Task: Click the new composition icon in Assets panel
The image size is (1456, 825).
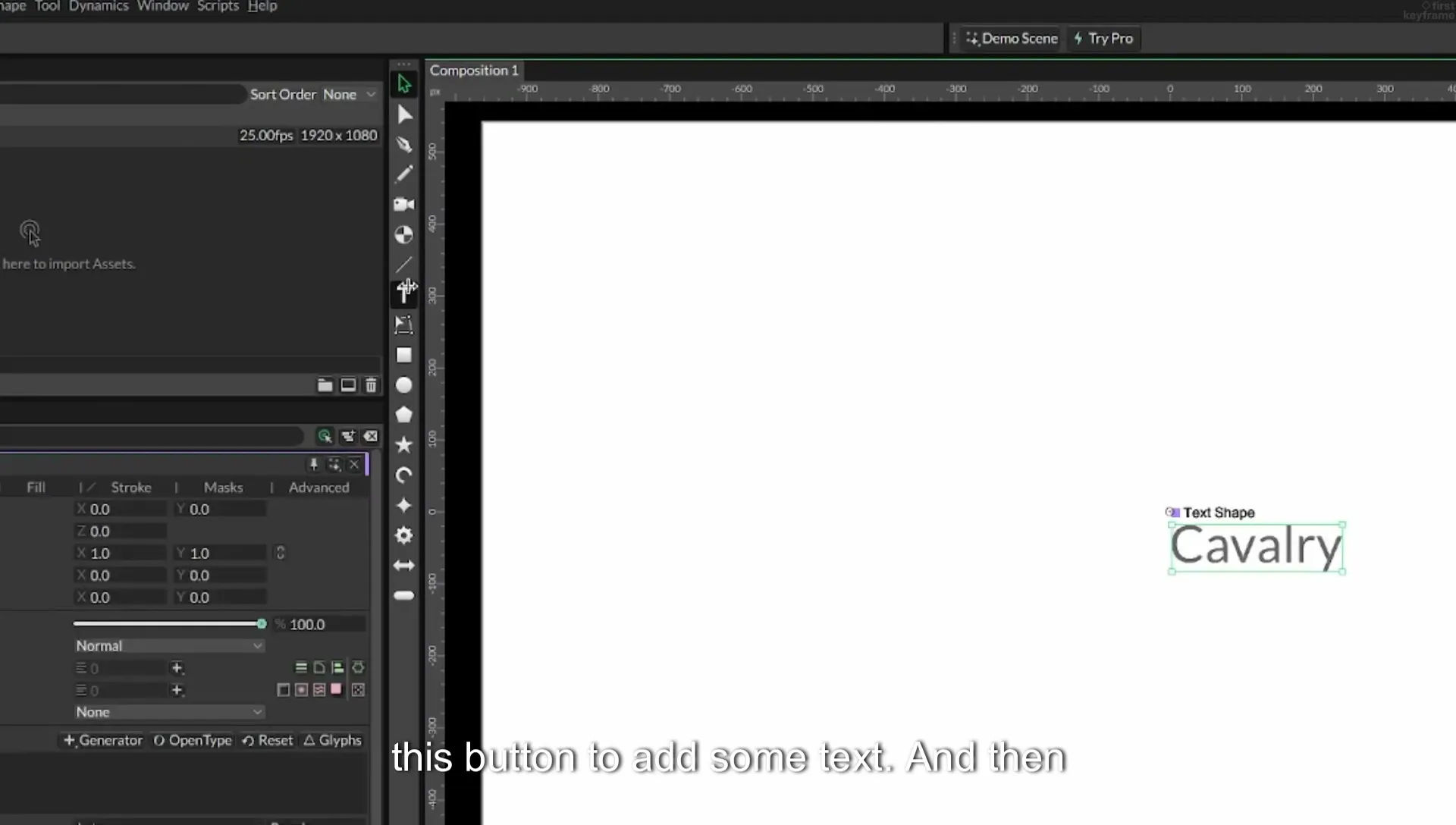Action: 348,385
